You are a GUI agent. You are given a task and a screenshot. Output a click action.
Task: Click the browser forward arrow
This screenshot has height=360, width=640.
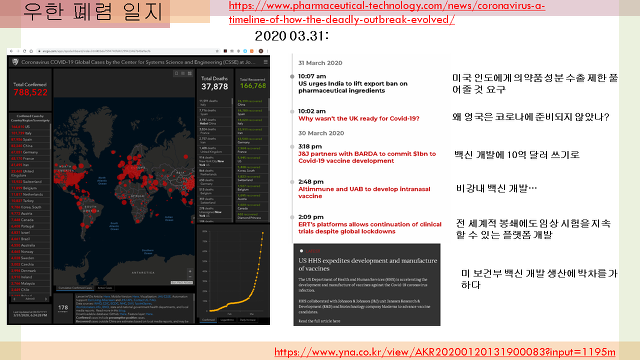[x=18, y=51]
